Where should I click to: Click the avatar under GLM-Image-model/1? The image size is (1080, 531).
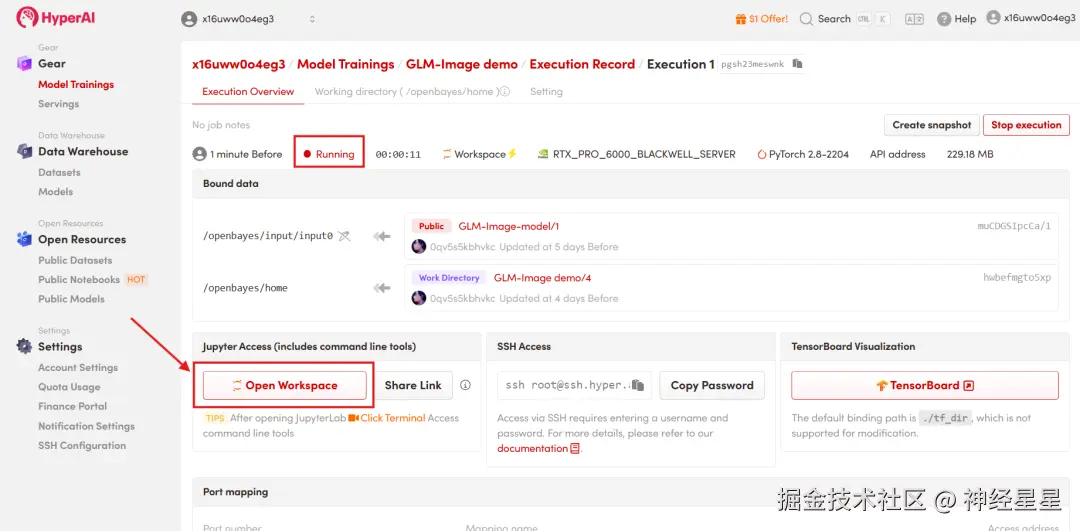point(419,247)
